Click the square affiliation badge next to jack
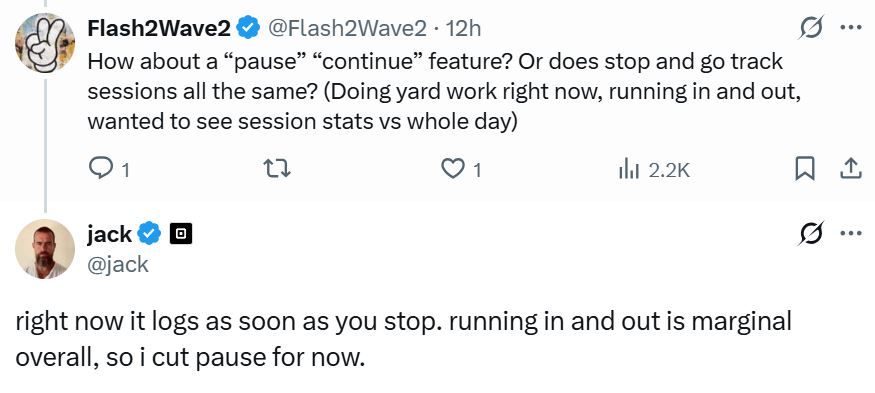Image resolution: width=875 pixels, height=393 pixels. pyautogui.click(x=180, y=234)
